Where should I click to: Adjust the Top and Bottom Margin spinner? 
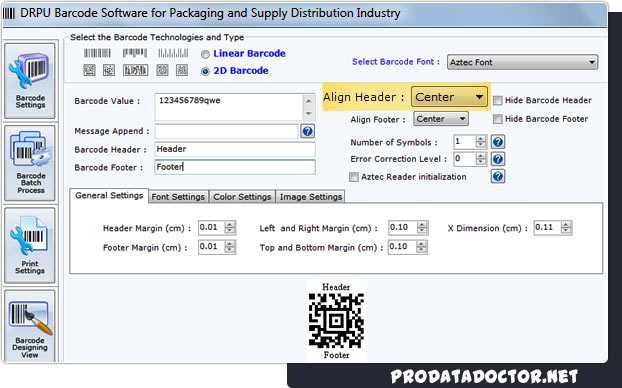click(x=421, y=247)
